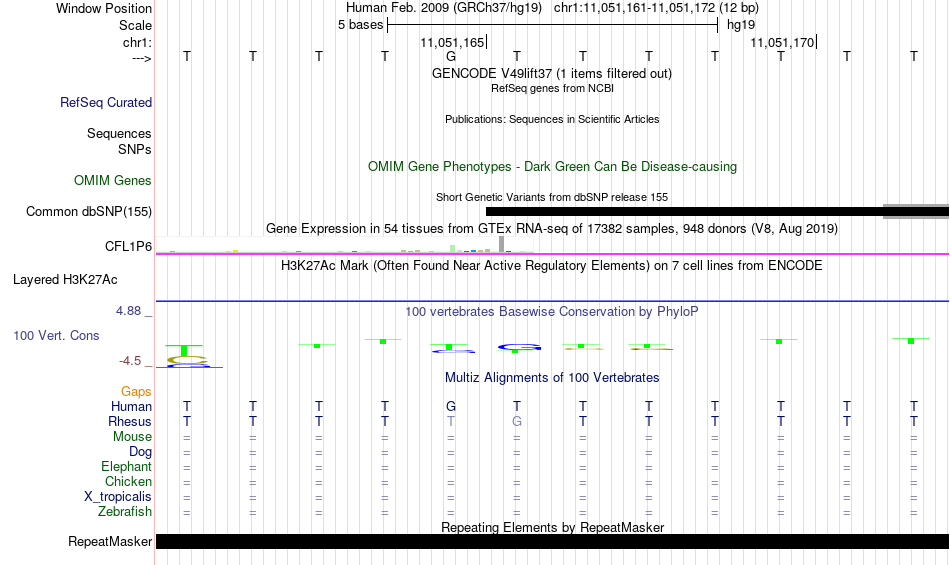Click the GENCODE V49lift37 track title
The width and height of the screenshot is (950, 565).
552,74
